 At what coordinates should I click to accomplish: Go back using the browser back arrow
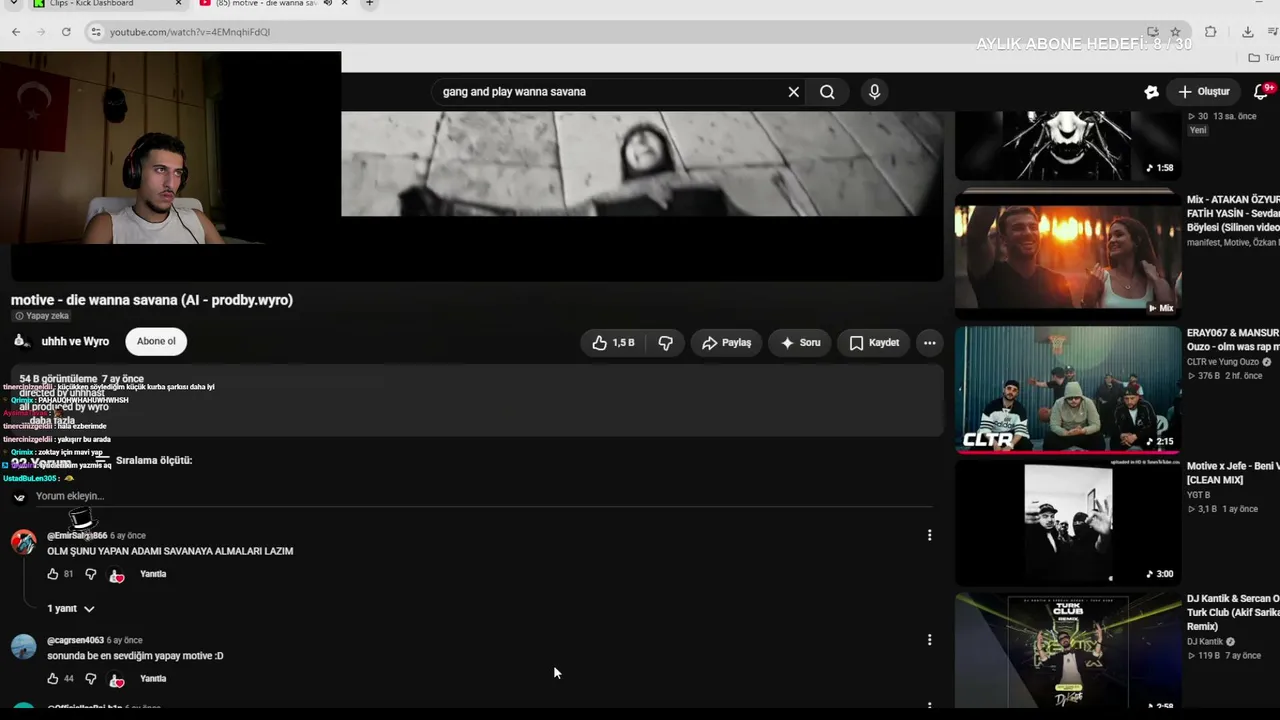(16, 32)
